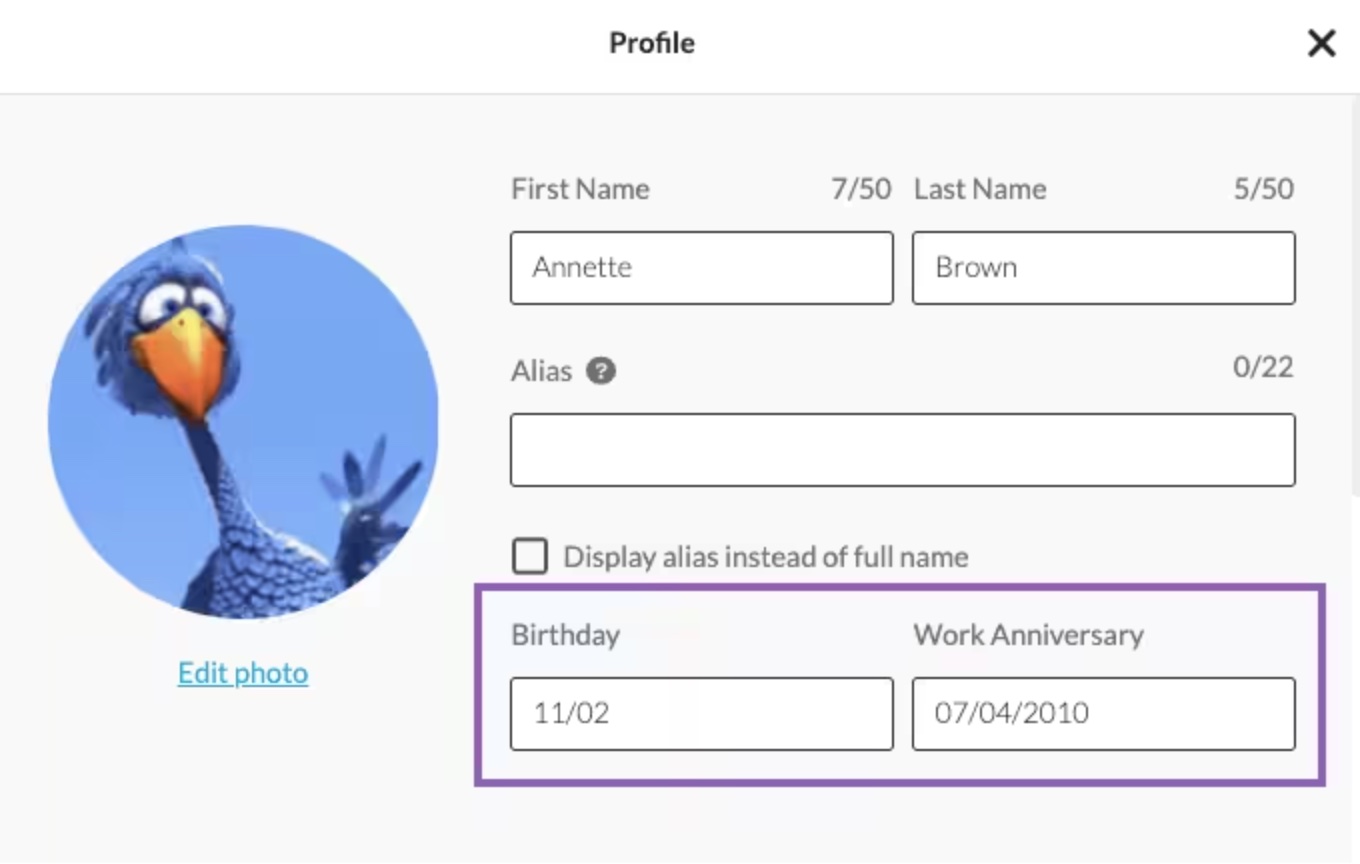Screen dimensions: 1360x864
Task: Enable displaying alias instead of full name
Action: point(529,556)
